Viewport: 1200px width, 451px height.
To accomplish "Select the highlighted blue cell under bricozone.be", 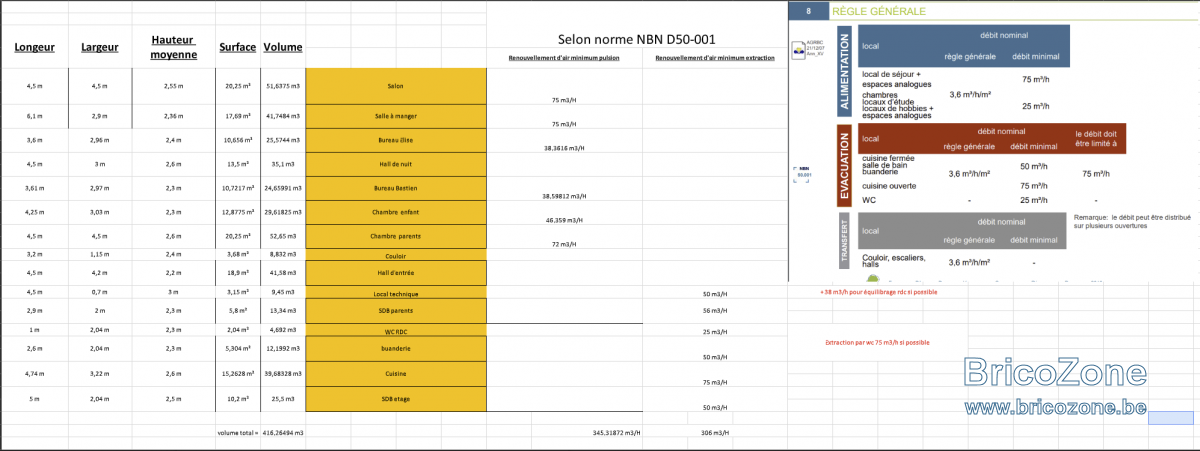I will pos(1170,418).
